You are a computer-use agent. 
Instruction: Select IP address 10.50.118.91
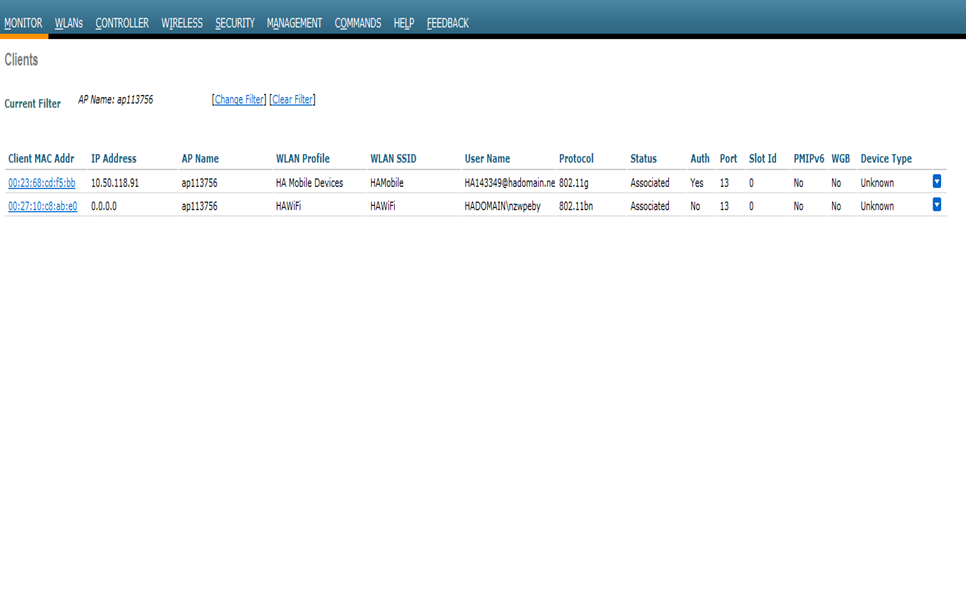tap(115, 183)
